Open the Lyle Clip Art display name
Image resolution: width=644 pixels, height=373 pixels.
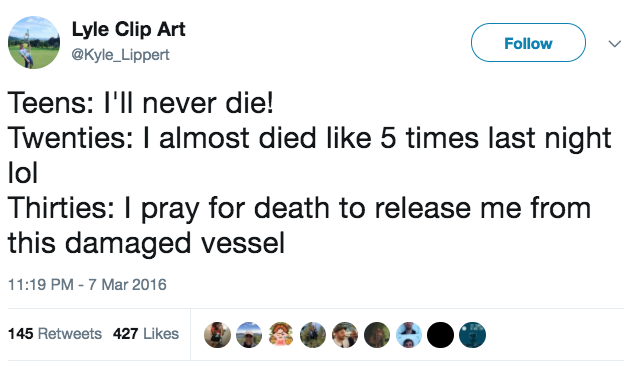coord(129,30)
